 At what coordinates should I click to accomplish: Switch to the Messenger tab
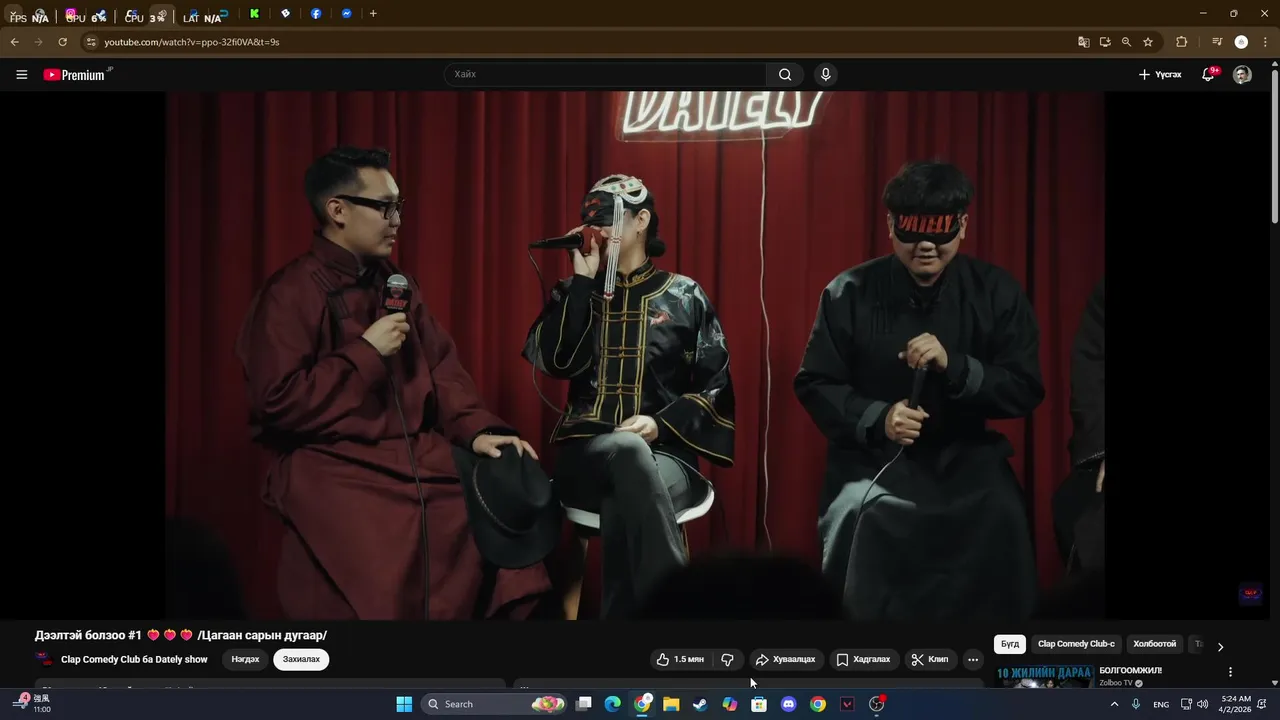pyautogui.click(x=346, y=14)
